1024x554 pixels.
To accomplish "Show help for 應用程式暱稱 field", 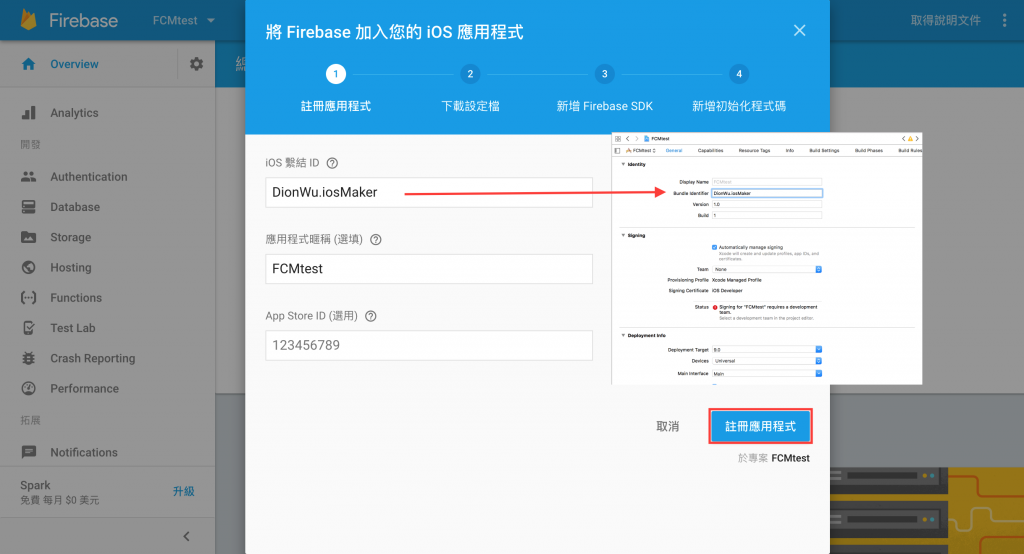I will pyautogui.click(x=376, y=240).
